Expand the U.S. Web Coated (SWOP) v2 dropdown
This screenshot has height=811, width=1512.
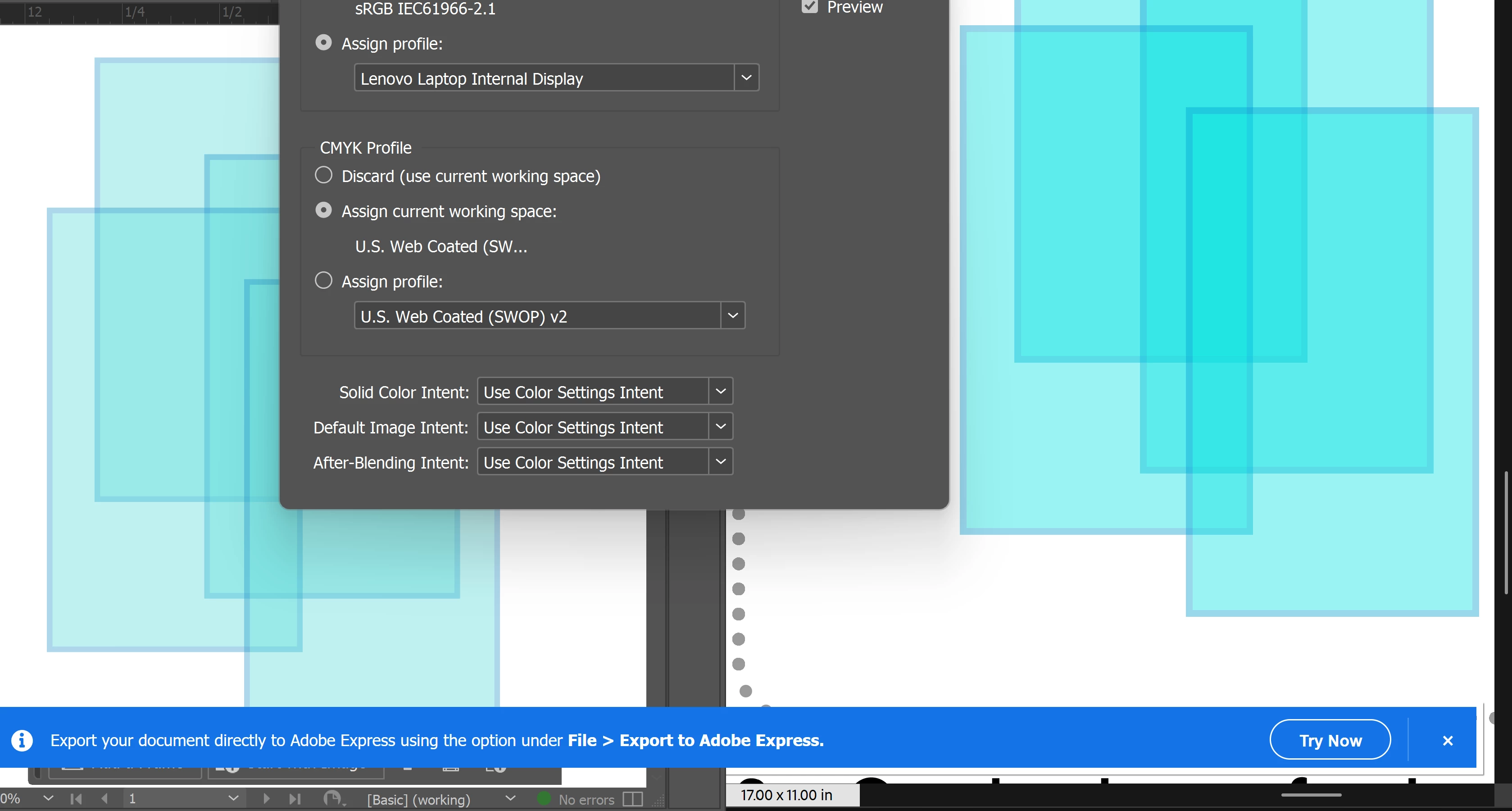coord(732,315)
